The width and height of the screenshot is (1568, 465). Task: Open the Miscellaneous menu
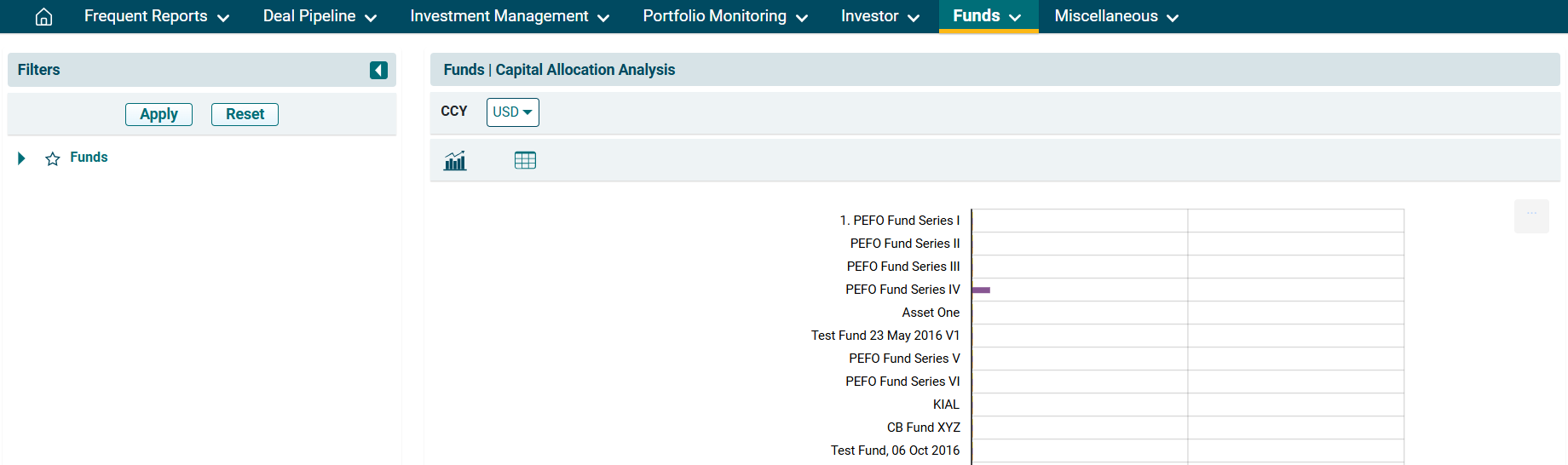click(1115, 17)
